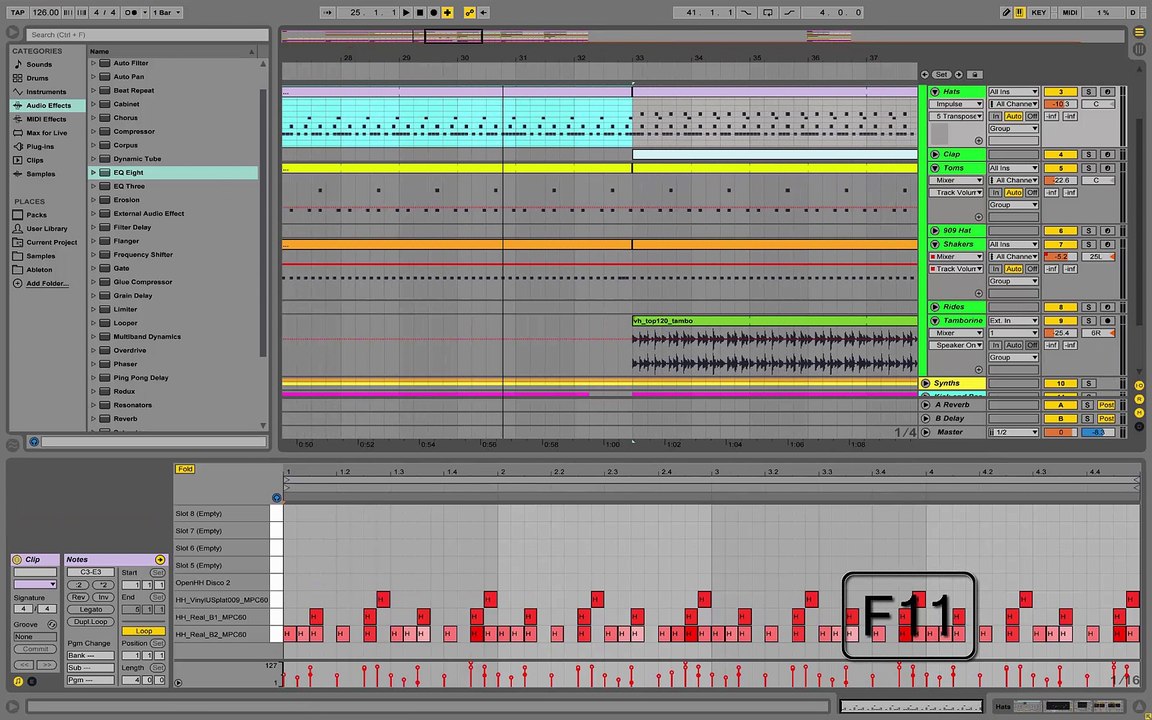Unfold the Synths group track
Viewport: 1152px width, 720px height.
(x=926, y=384)
